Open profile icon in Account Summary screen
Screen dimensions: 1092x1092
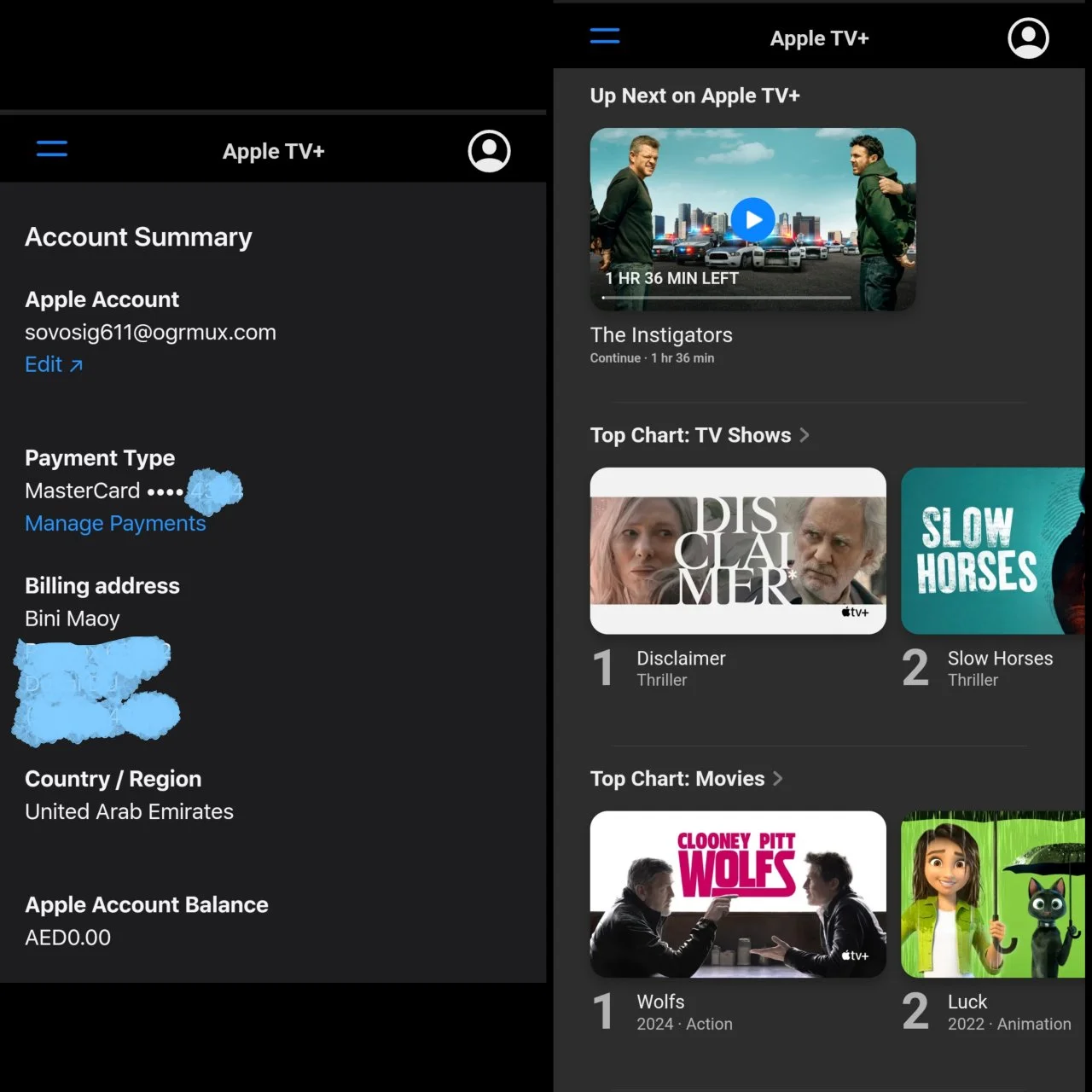(x=490, y=151)
